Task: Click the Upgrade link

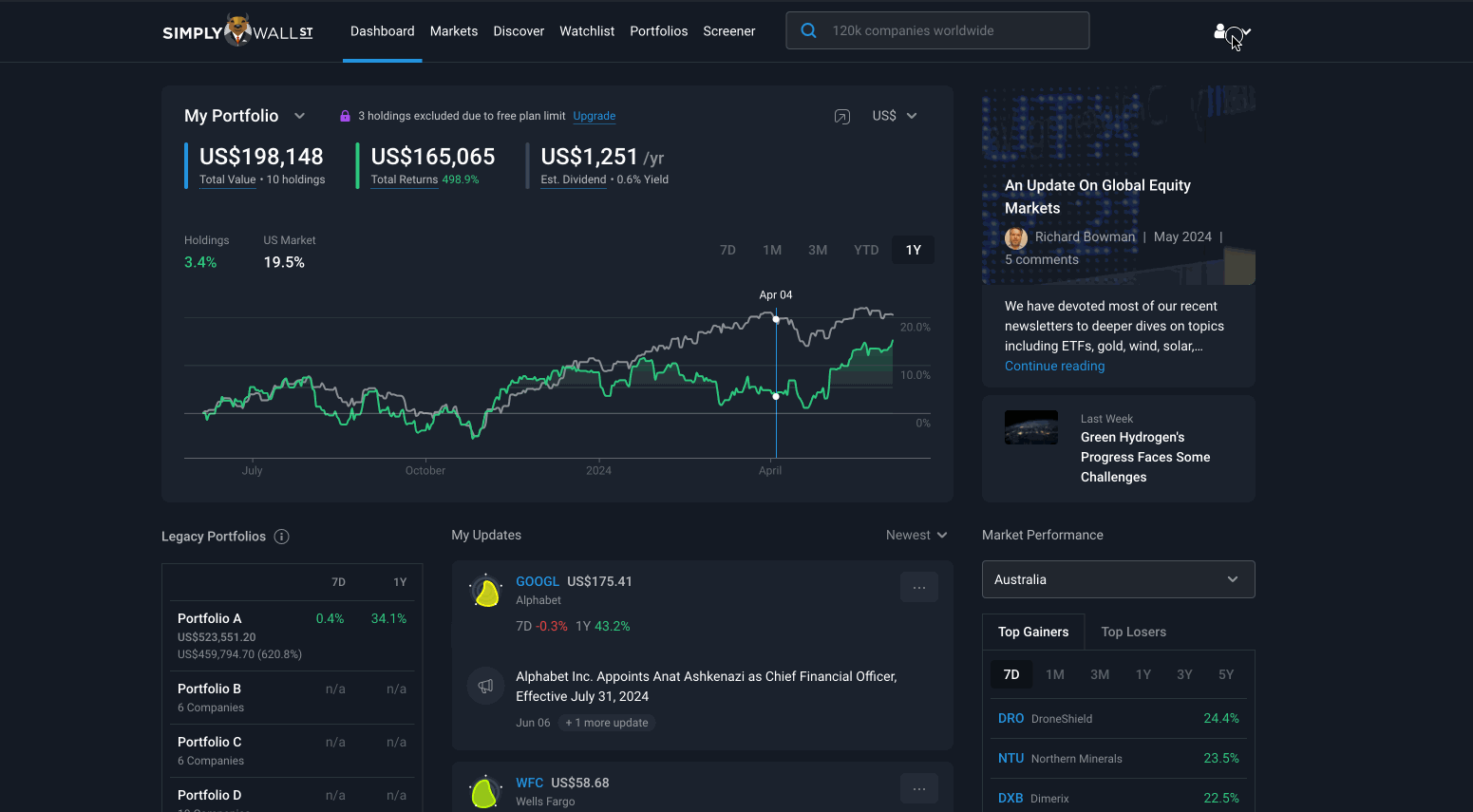Action: point(595,116)
